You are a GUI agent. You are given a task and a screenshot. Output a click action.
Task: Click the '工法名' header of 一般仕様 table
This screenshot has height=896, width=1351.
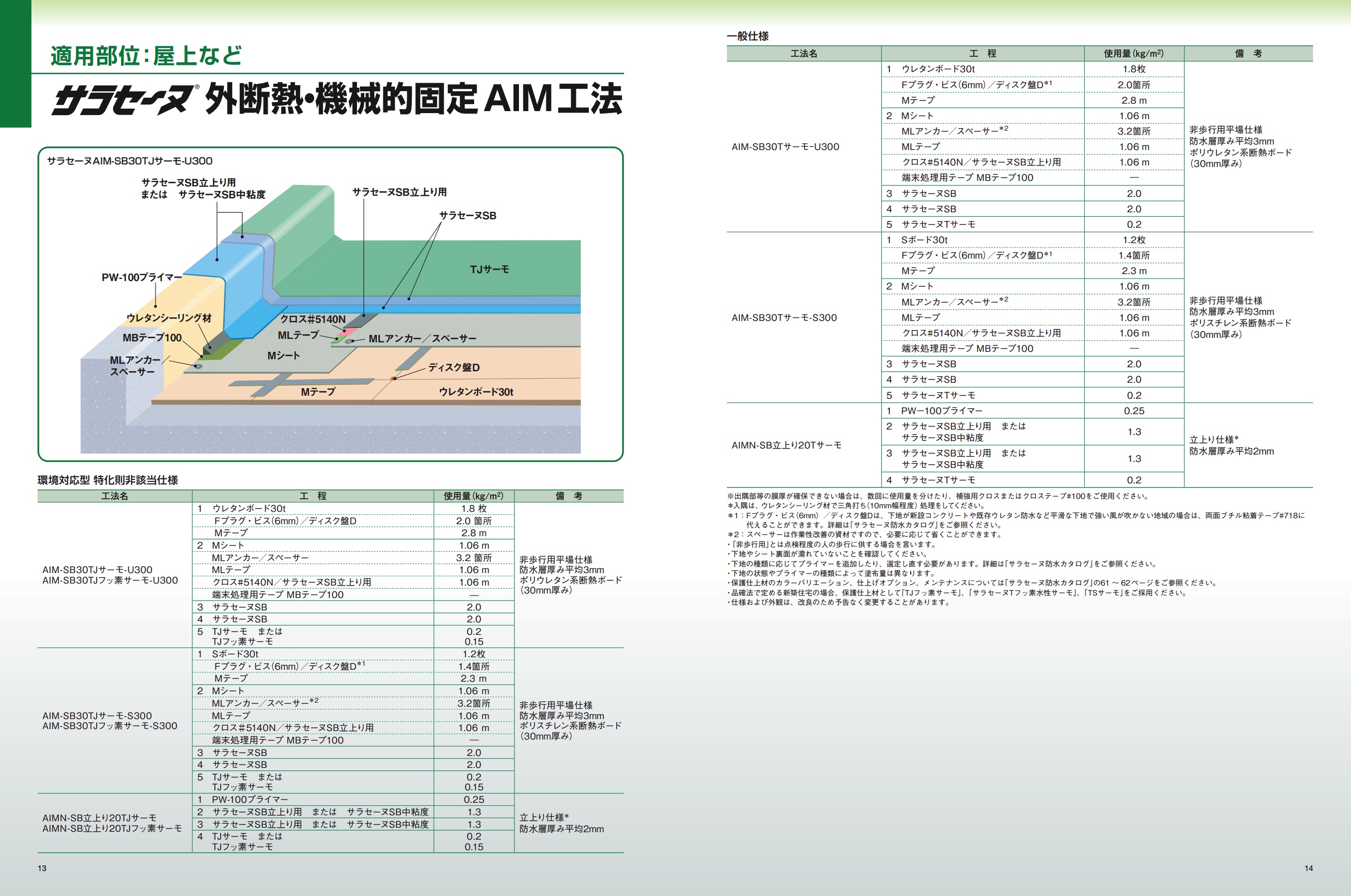click(804, 54)
